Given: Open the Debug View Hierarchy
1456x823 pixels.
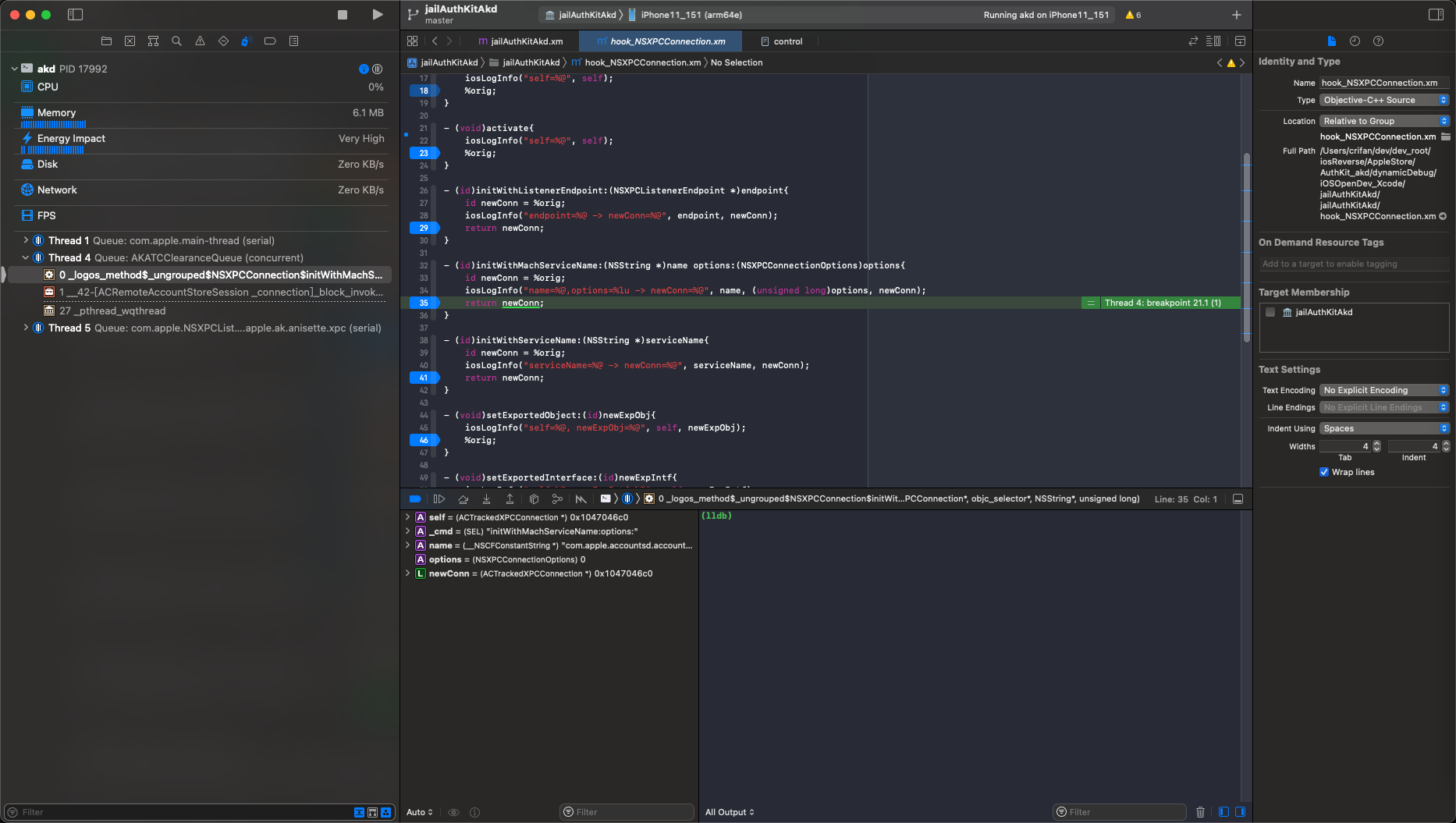Looking at the screenshot, I should [x=534, y=498].
